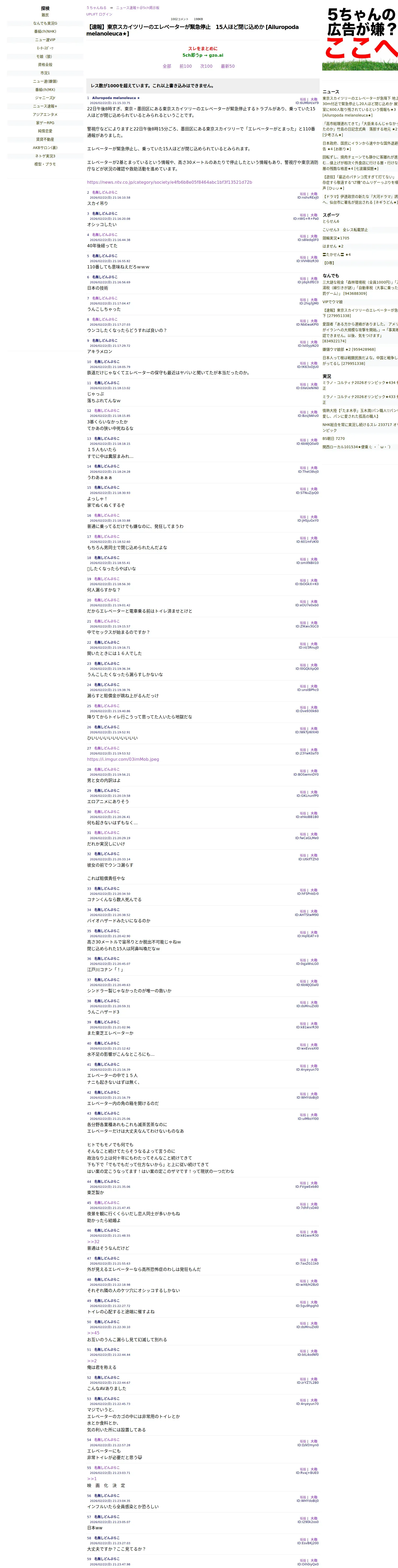The width and height of the screenshot is (398, 1568).
Task: Open 東京スカイツリーのエレベーターが急降下 thread in sidebar
Action: 360,107
